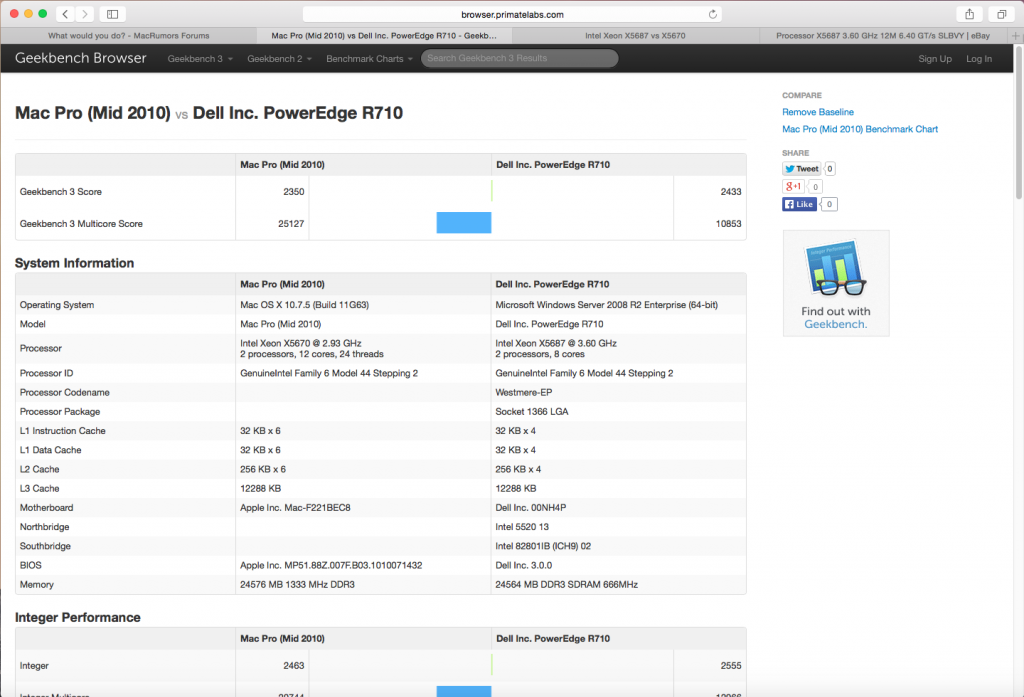Click the Integer value 2555
The height and width of the screenshot is (697, 1024).
pyautogui.click(x=731, y=666)
